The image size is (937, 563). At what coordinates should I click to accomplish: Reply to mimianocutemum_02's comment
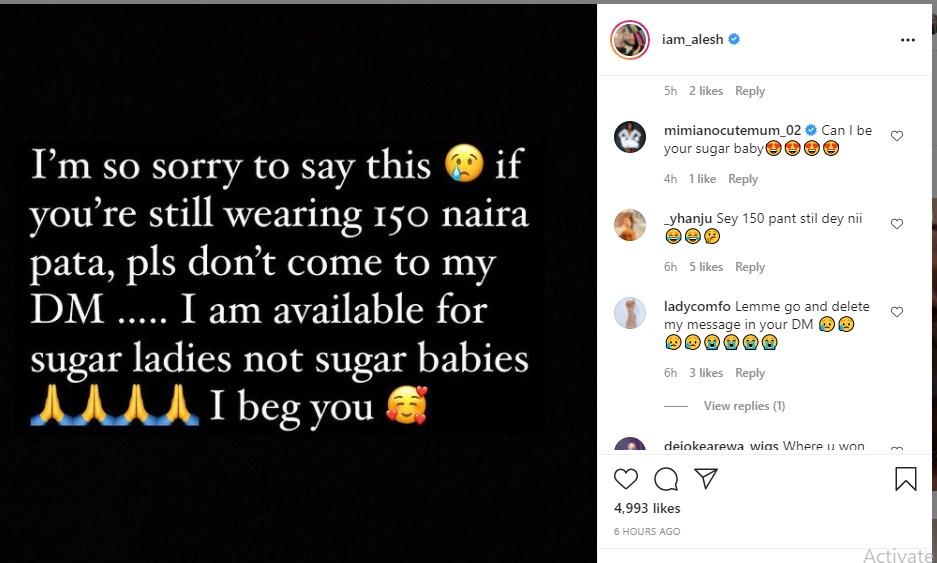click(x=743, y=179)
